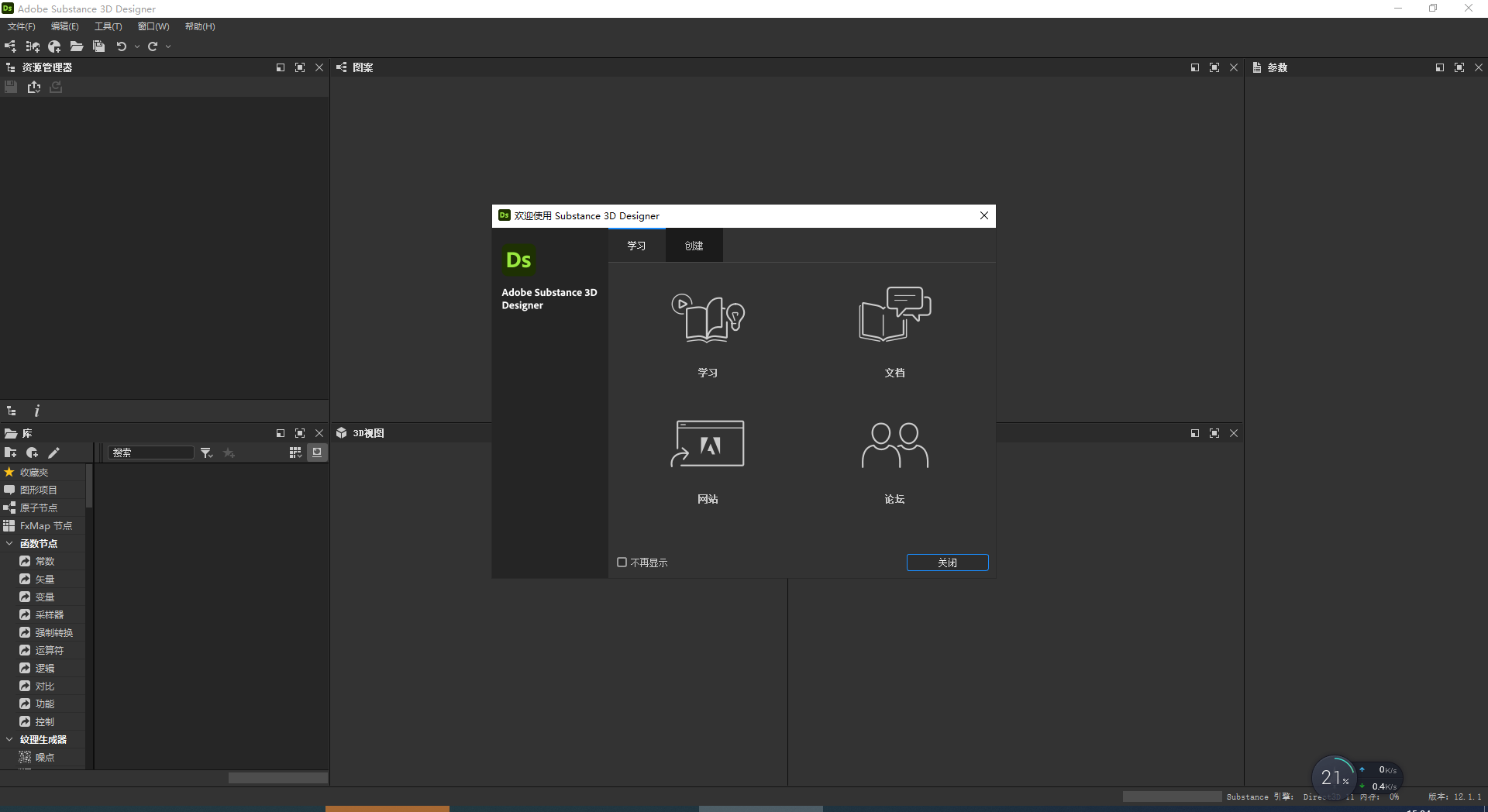
Task: Switch to the 学习 tab in the welcome dialog
Action: pyautogui.click(x=636, y=245)
